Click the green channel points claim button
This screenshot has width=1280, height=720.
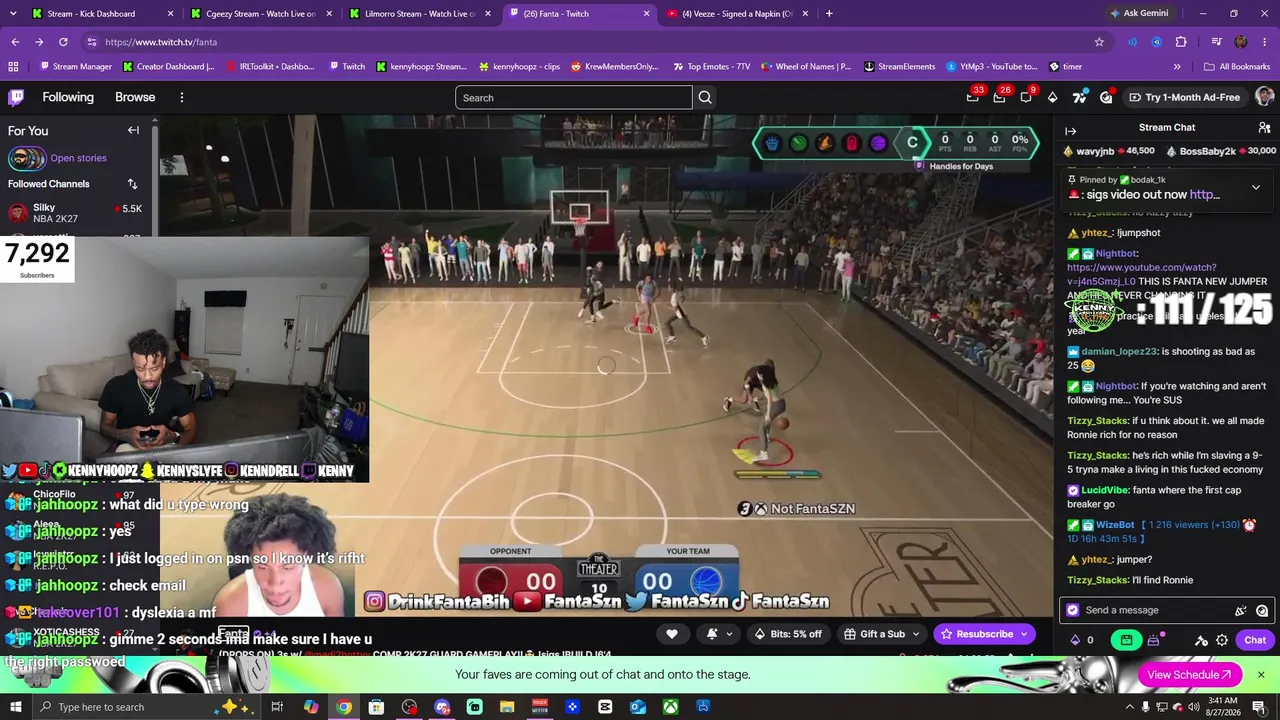coord(1127,640)
